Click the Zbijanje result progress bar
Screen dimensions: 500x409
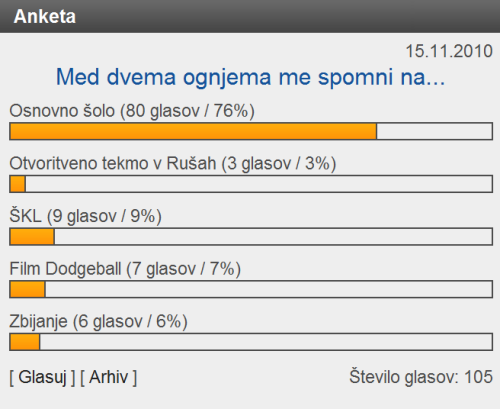tap(251, 342)
